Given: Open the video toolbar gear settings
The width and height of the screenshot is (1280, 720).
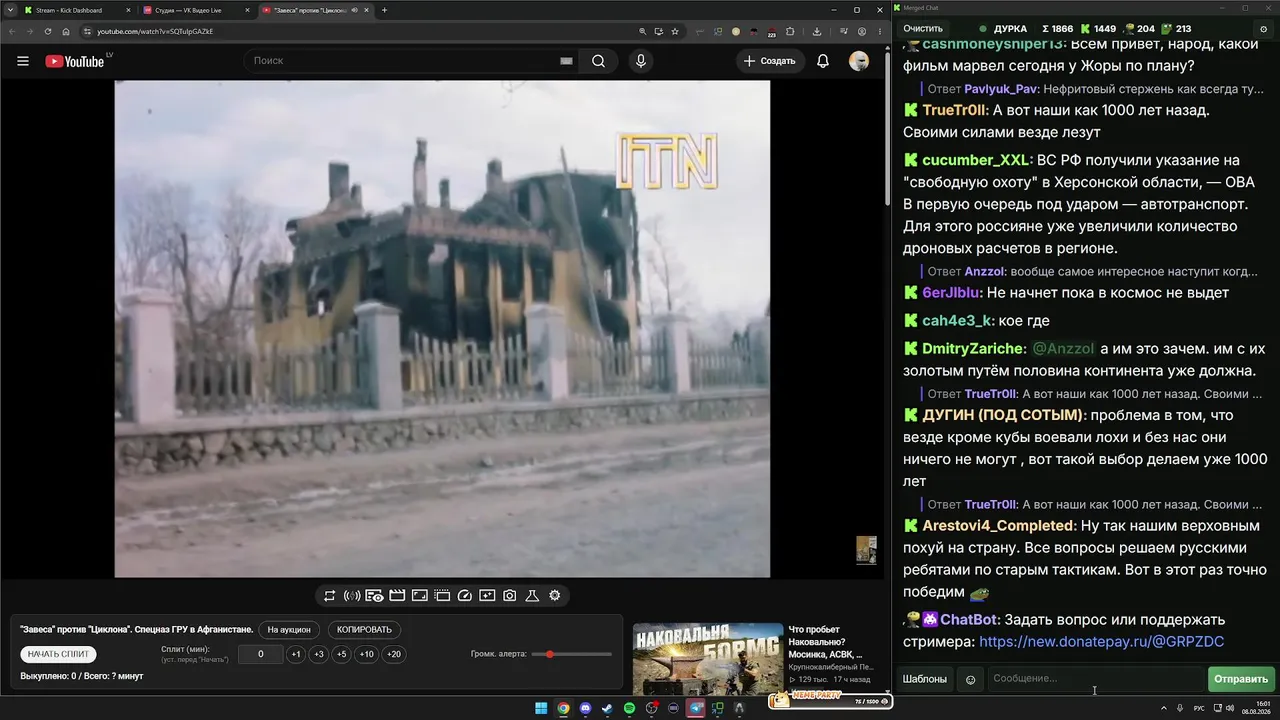Looking at the screenshot, I should (x=555, y=596).
